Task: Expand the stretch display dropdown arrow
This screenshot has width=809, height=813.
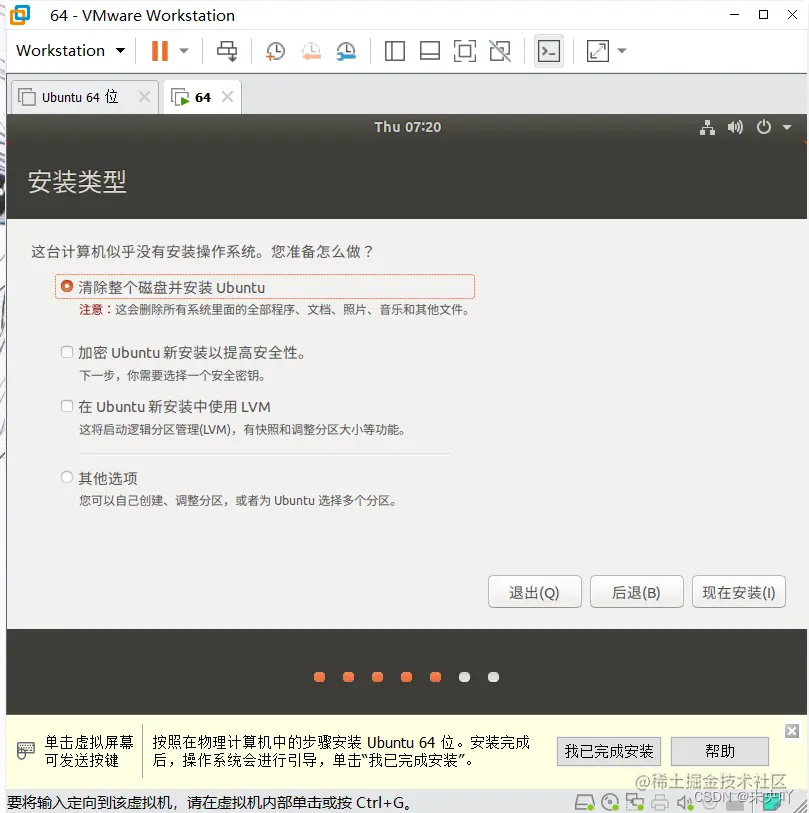Action: click(622, 51)
